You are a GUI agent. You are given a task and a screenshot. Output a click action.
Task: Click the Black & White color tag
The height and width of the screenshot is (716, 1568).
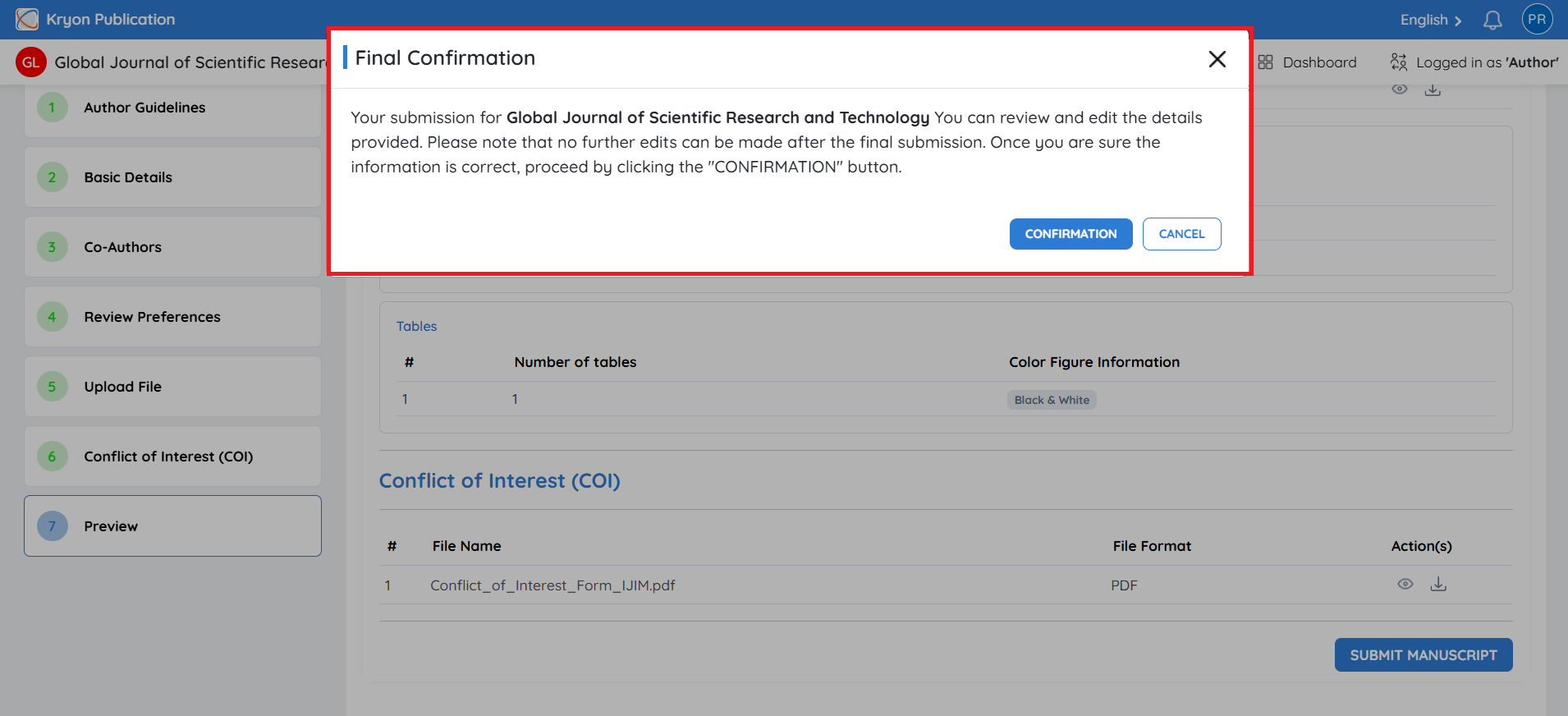pyautogui.click(x=1052, y=400)
